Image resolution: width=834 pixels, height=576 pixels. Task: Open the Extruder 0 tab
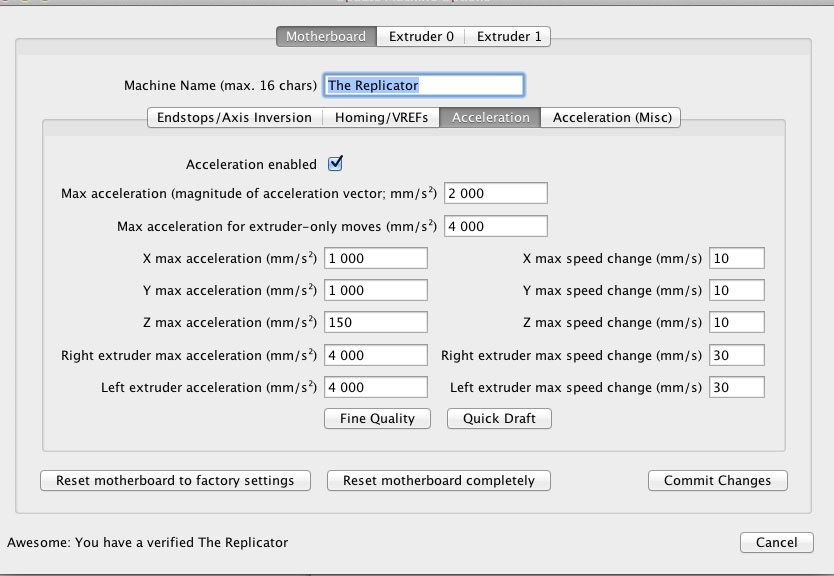[421, 36]
